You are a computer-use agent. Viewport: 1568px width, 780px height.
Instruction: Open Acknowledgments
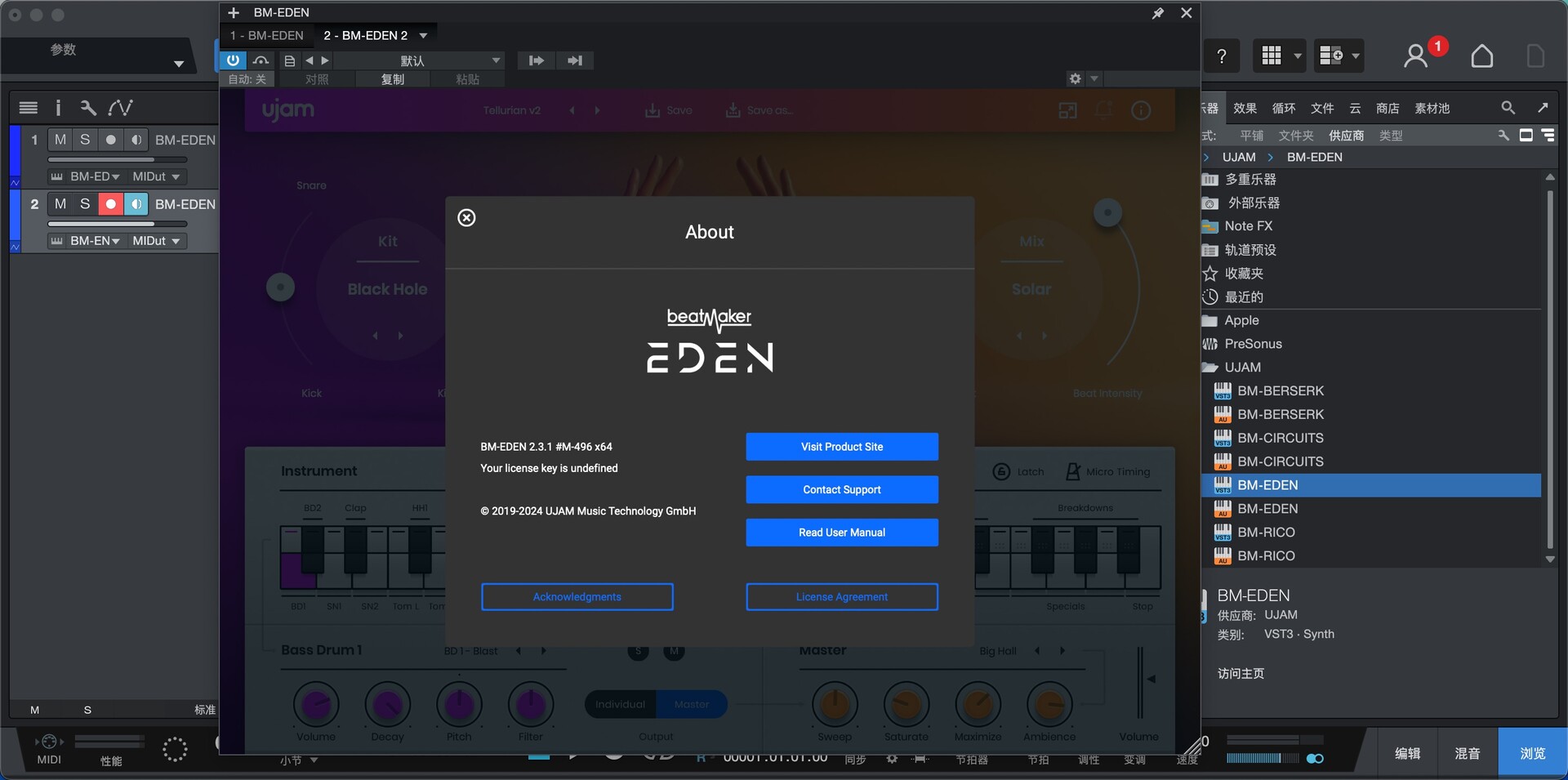click(x=577, y=597)
